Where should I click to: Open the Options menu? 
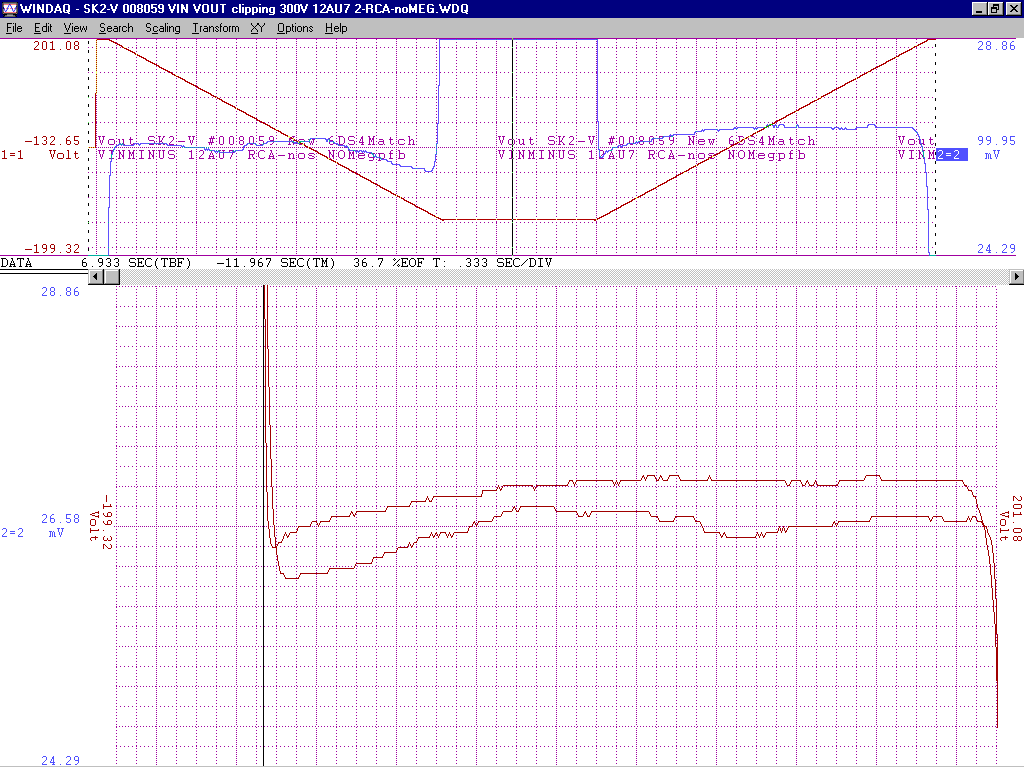295,28
